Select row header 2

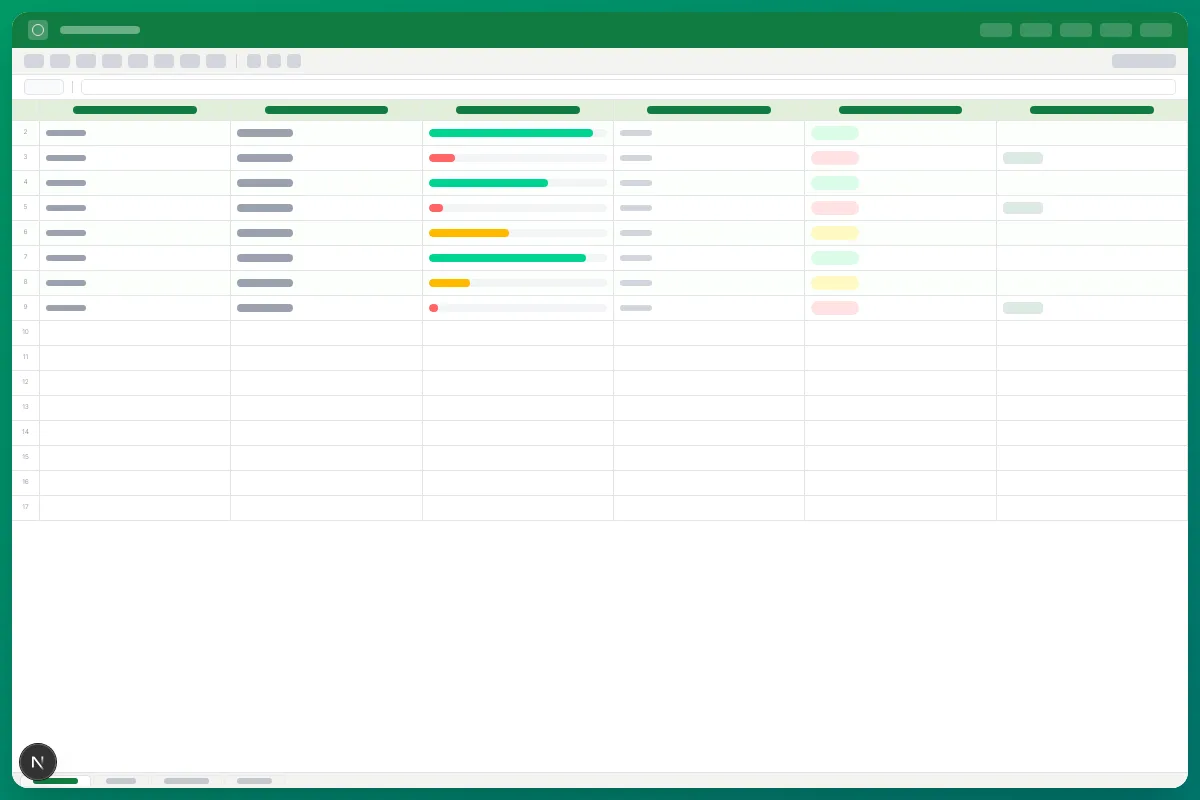coord(26,132)
